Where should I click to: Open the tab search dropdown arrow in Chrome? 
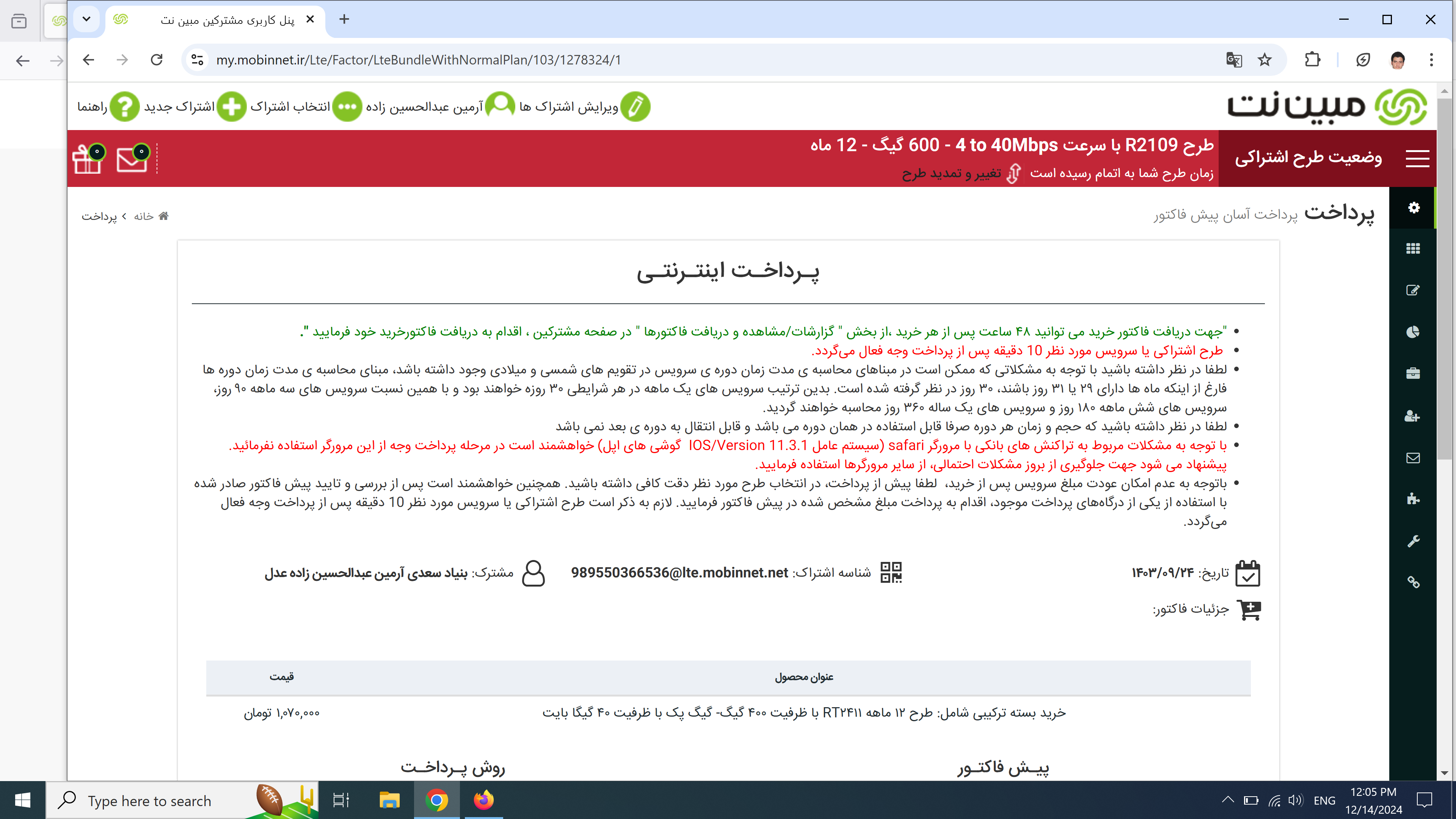86,19
